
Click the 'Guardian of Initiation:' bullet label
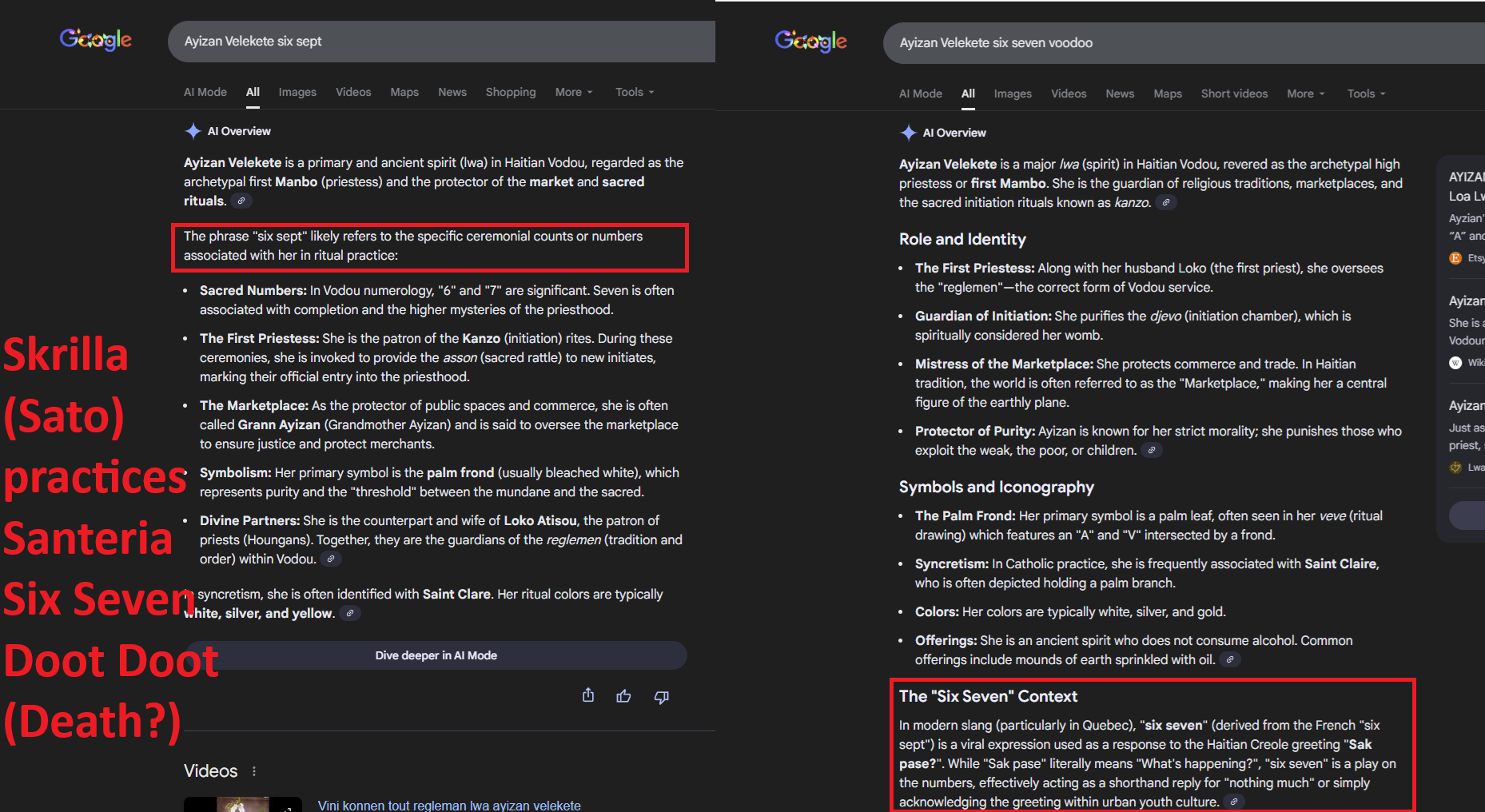(983, 316)
